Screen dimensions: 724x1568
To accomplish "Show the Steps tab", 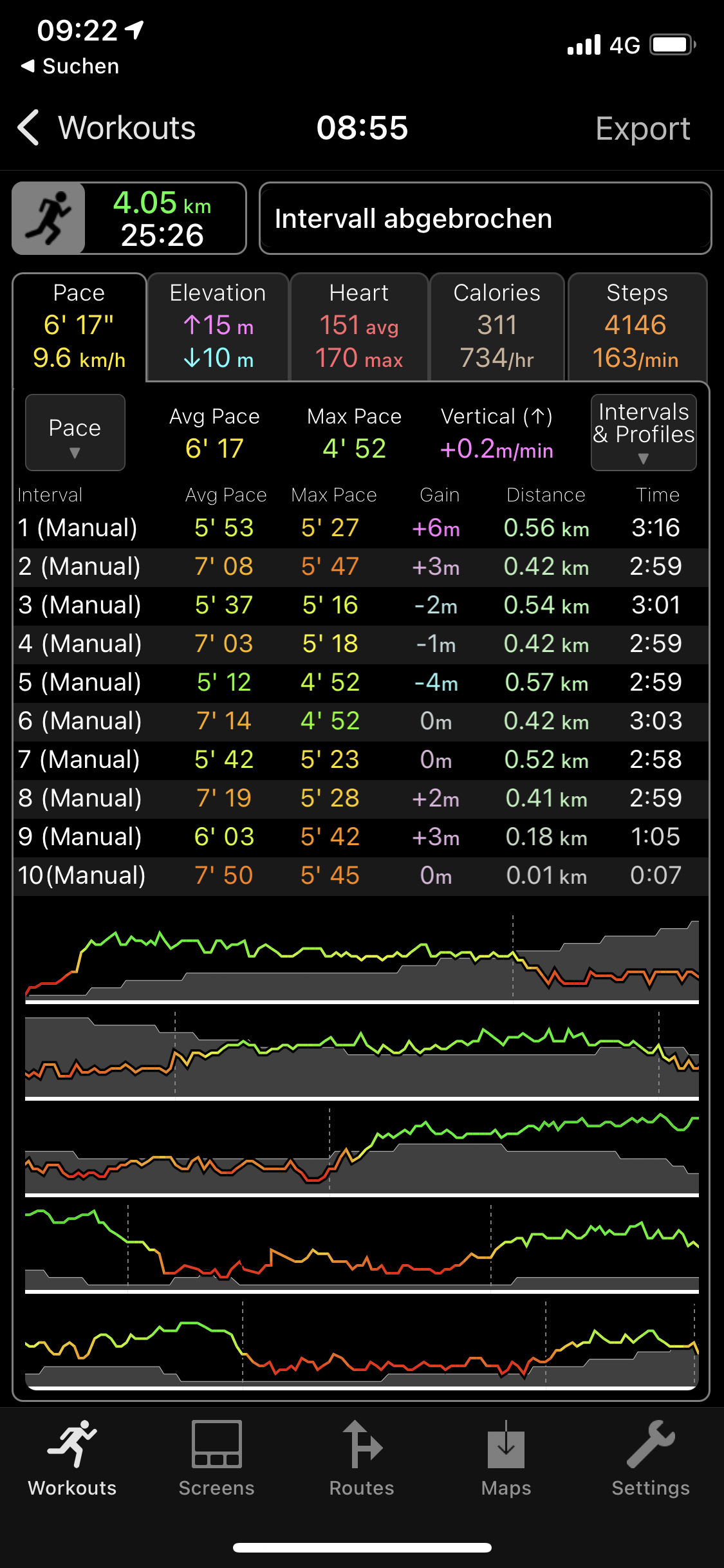I will 636,326.
